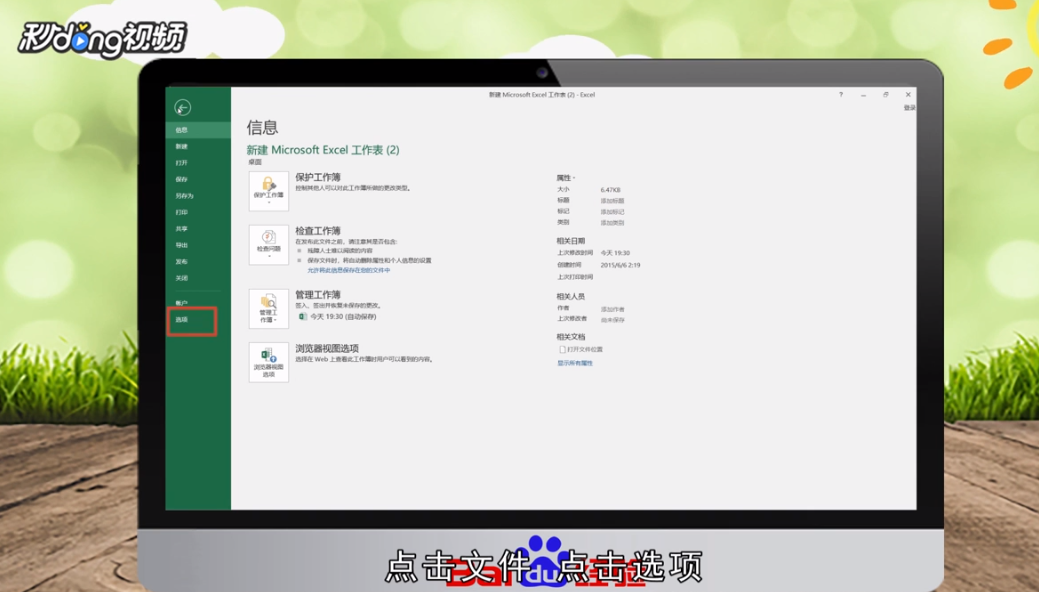This screenshot has height=592, width=1039.
Task: Click the 打开文件位置 link
Action: point(584,349)
